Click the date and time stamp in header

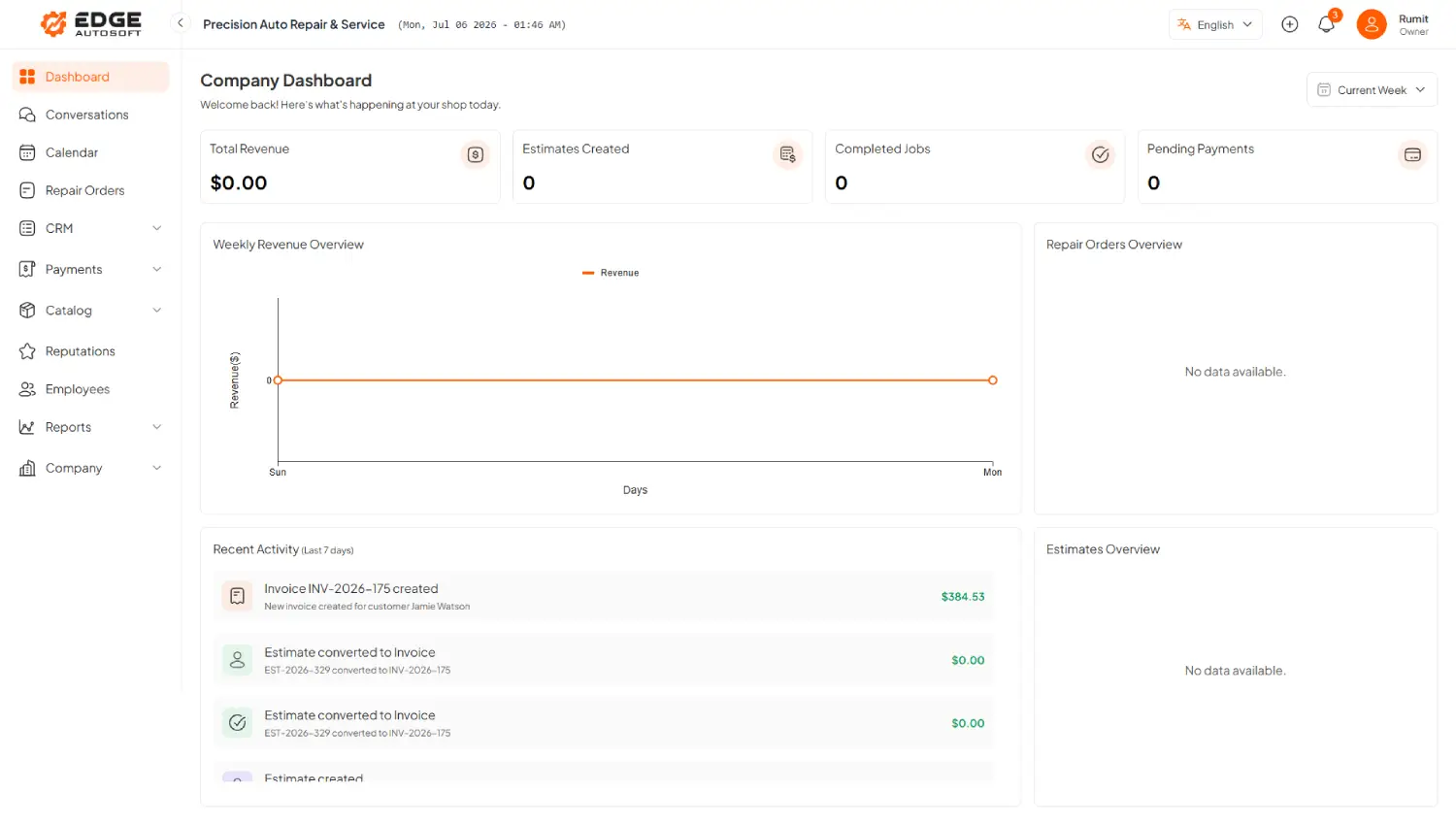pos(481,25)
